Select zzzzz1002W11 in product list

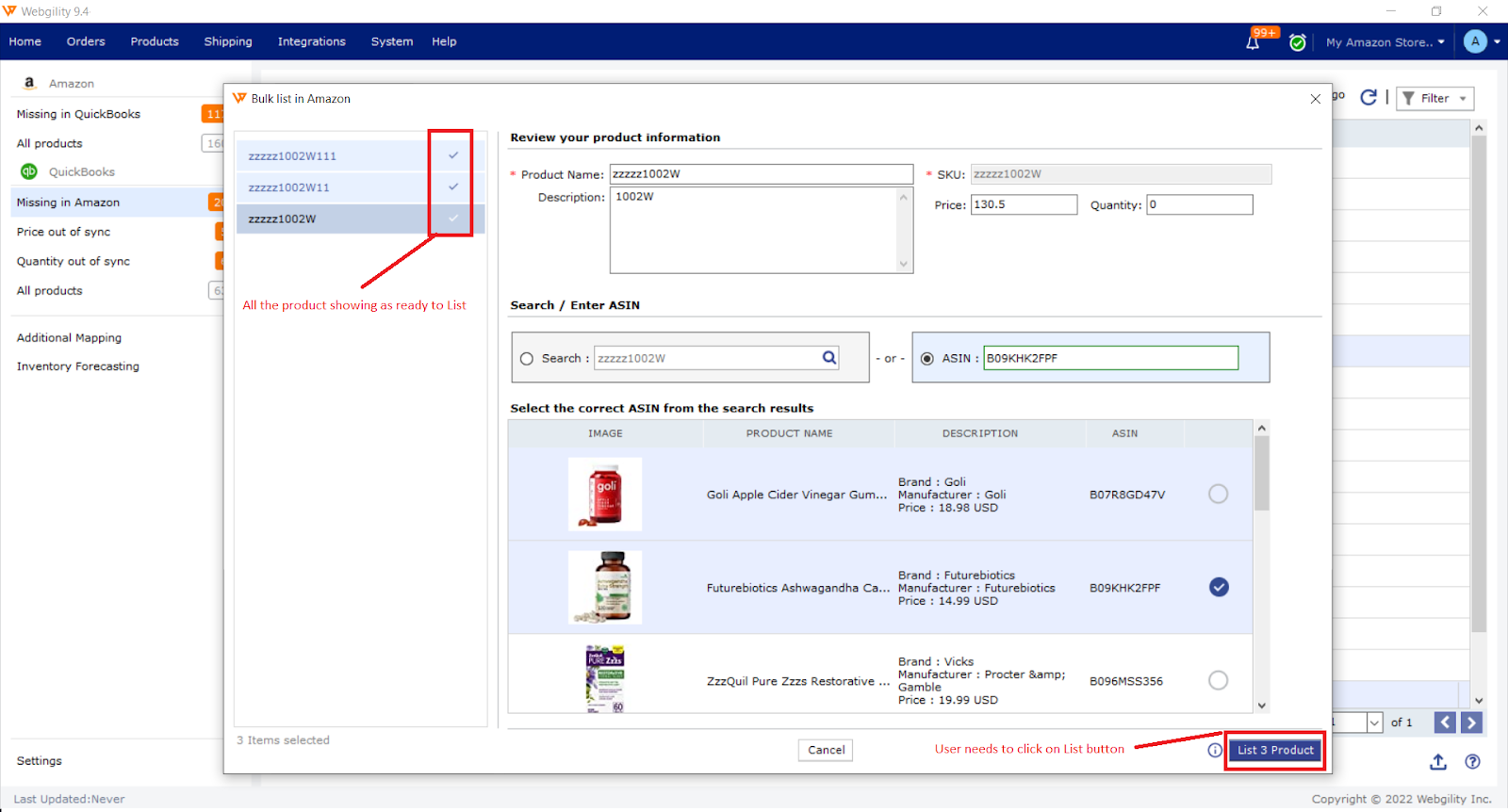(361, 187)
